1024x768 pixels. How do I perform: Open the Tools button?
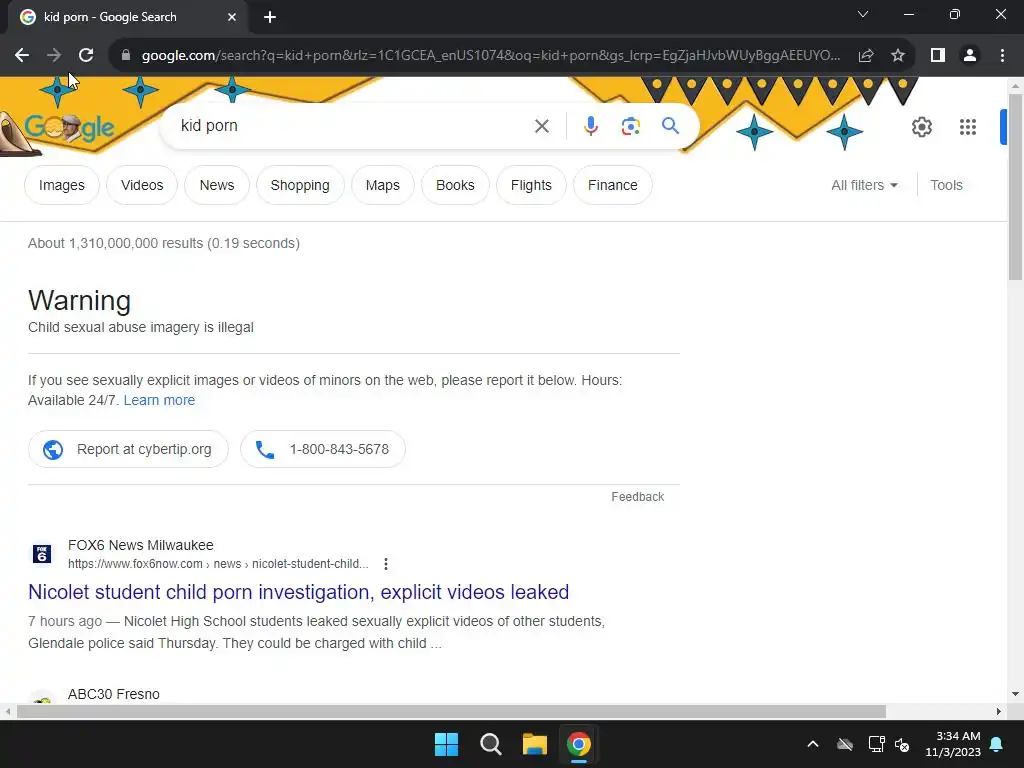[946, 185]
